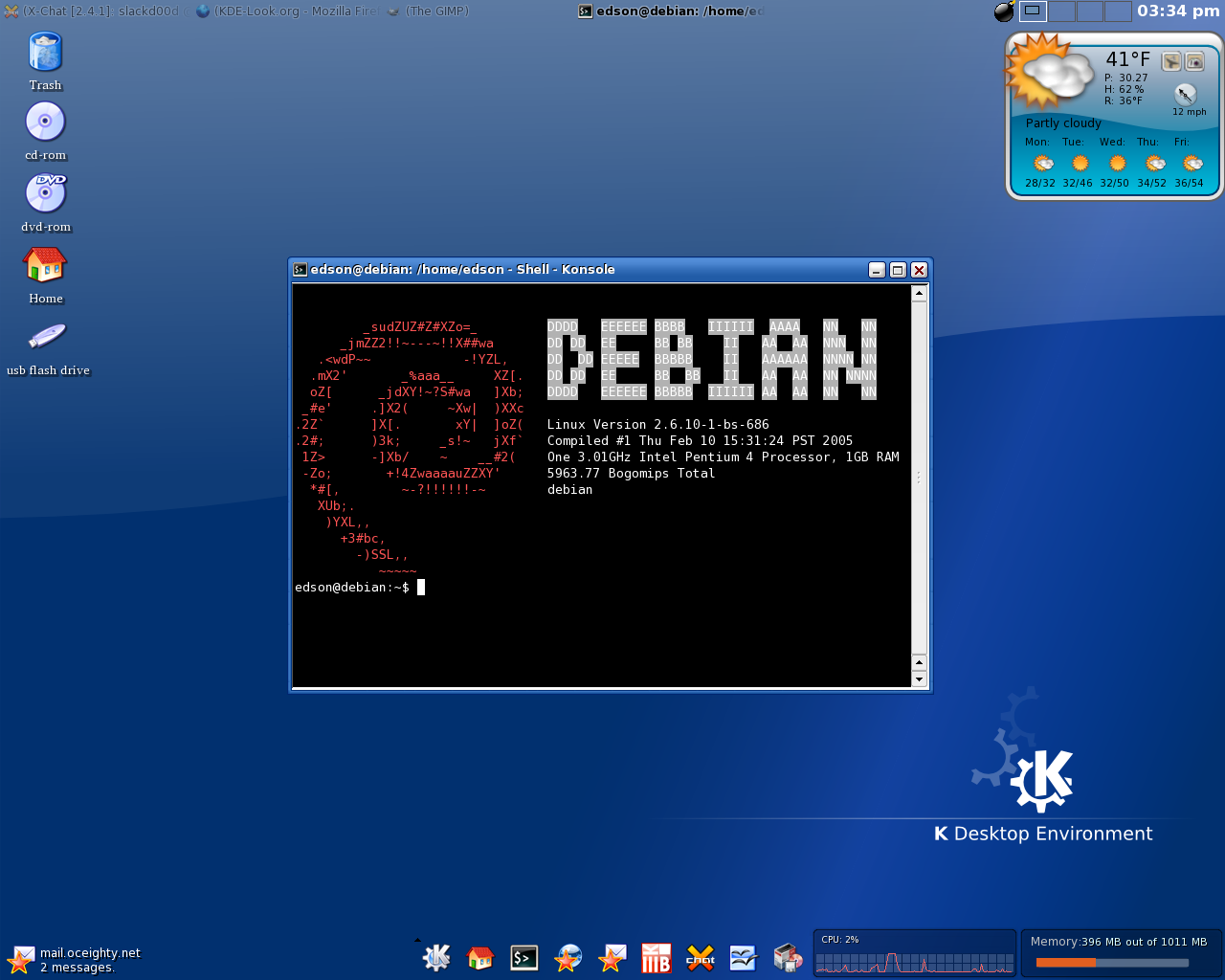Click the bomb icon in the top panel
This screenshot has height=980, width=1225.
pos(1004,11)
